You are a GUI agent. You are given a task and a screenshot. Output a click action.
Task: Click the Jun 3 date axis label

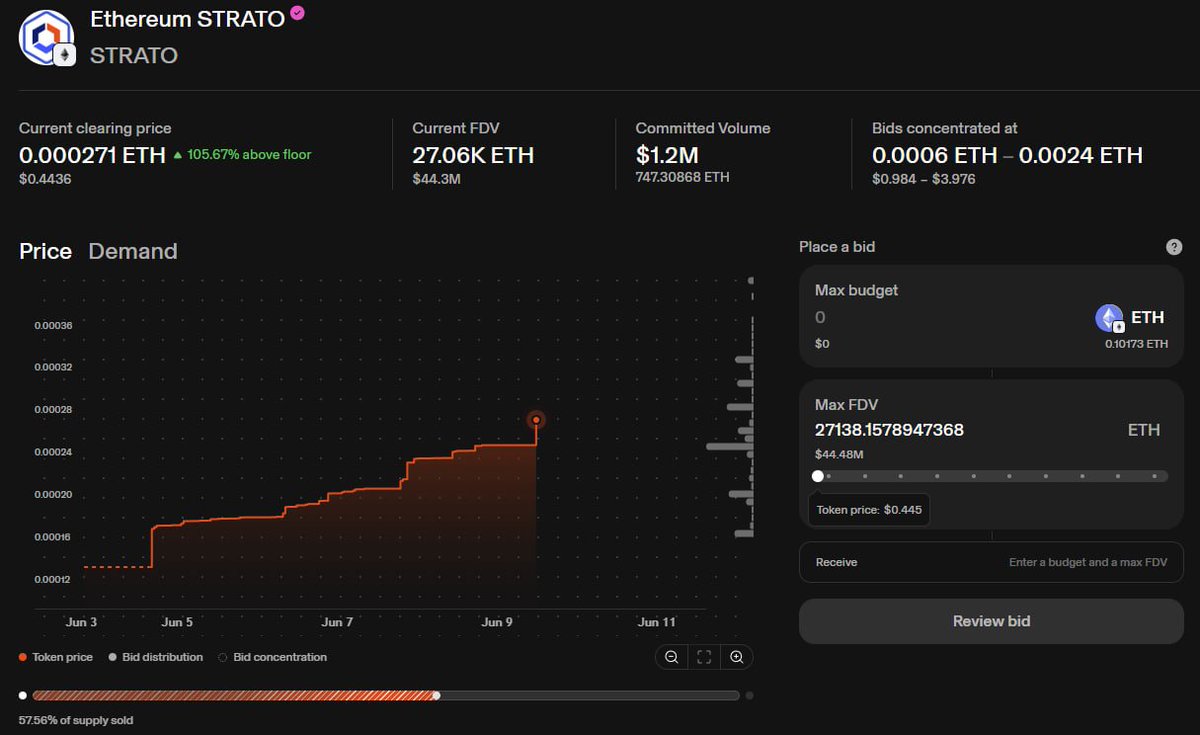click(x=82, y=622)
